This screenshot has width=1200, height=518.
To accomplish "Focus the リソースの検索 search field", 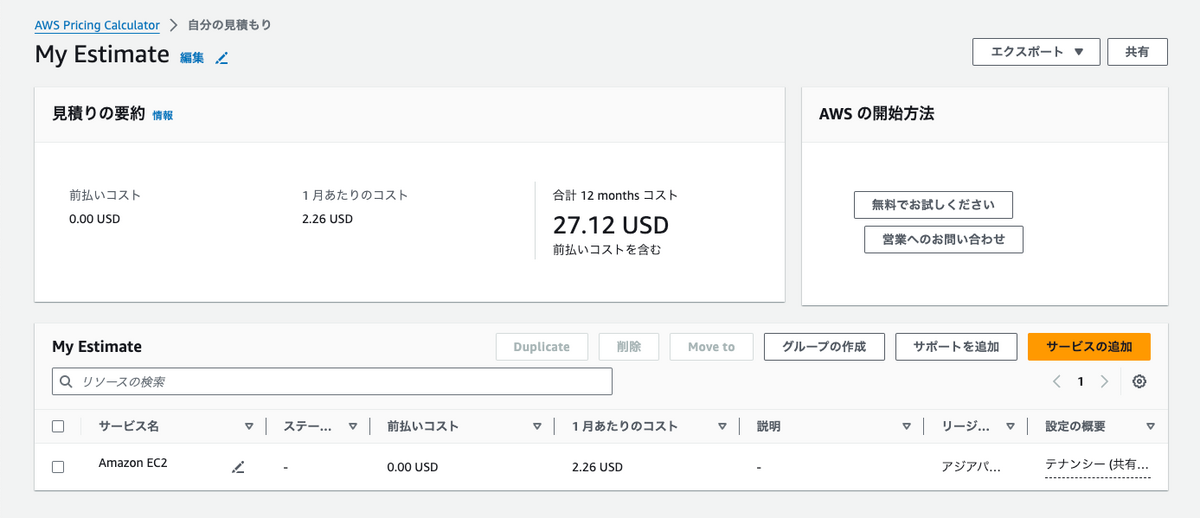I will pyautogui.click(x=340, y=381).
